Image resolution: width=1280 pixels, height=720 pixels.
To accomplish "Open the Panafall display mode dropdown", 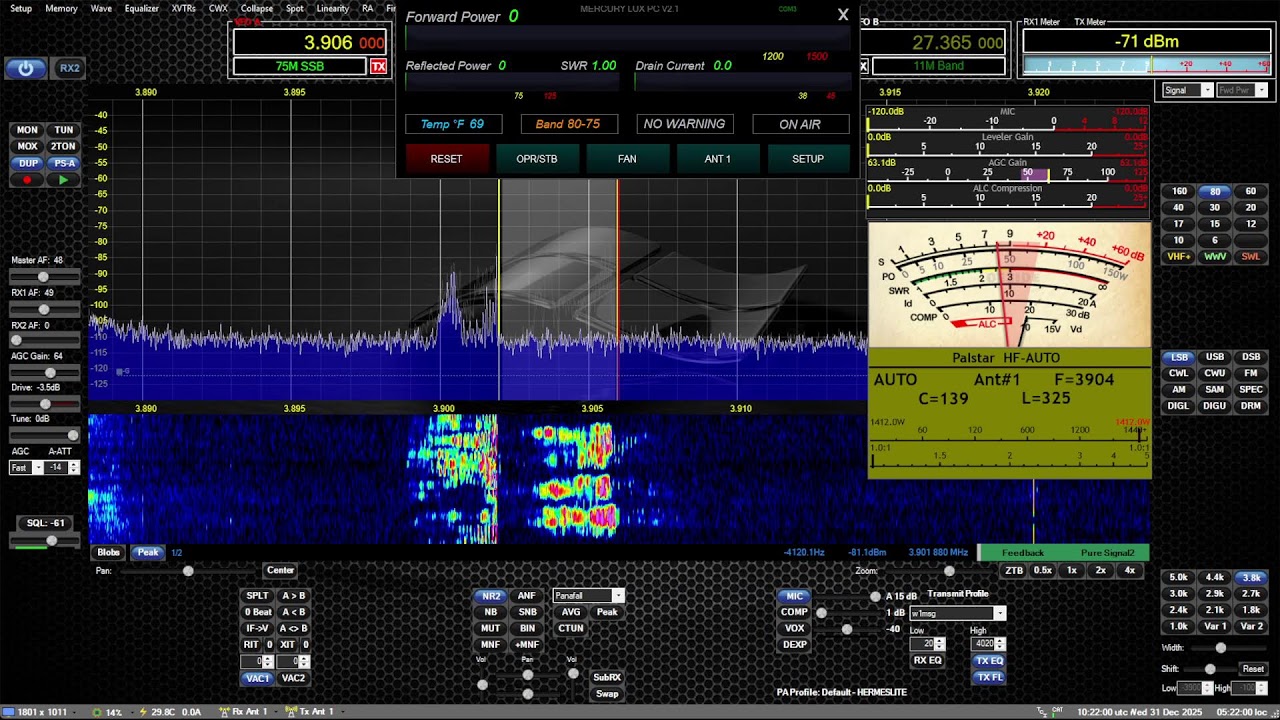I will (617, 596).
